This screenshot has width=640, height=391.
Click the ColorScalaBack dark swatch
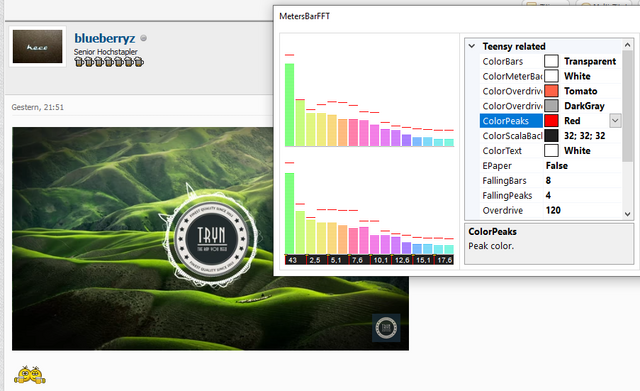coord(551,136)
